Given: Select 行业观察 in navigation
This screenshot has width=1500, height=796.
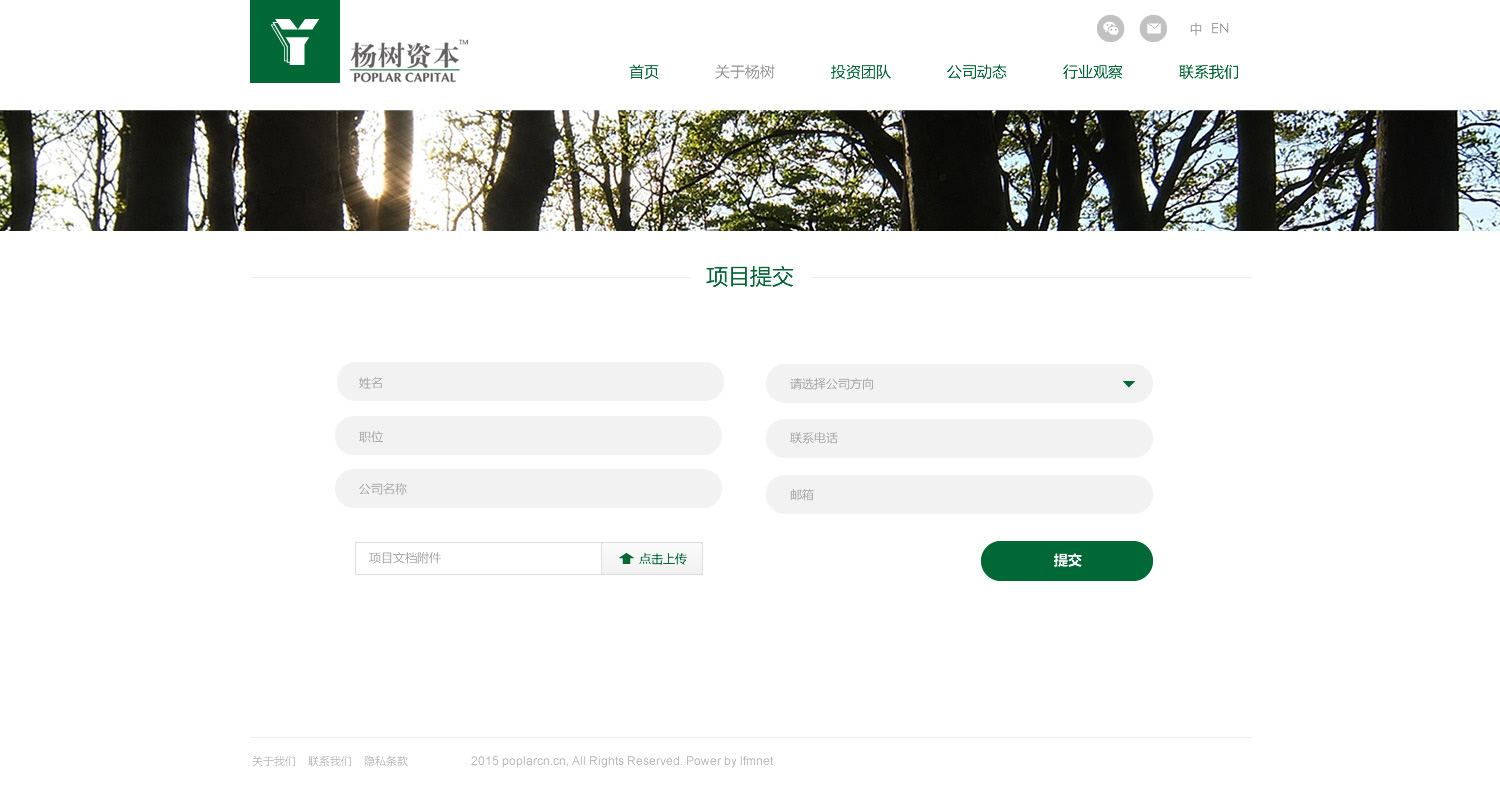Looking at the screenshot, I should point(1093,72).
